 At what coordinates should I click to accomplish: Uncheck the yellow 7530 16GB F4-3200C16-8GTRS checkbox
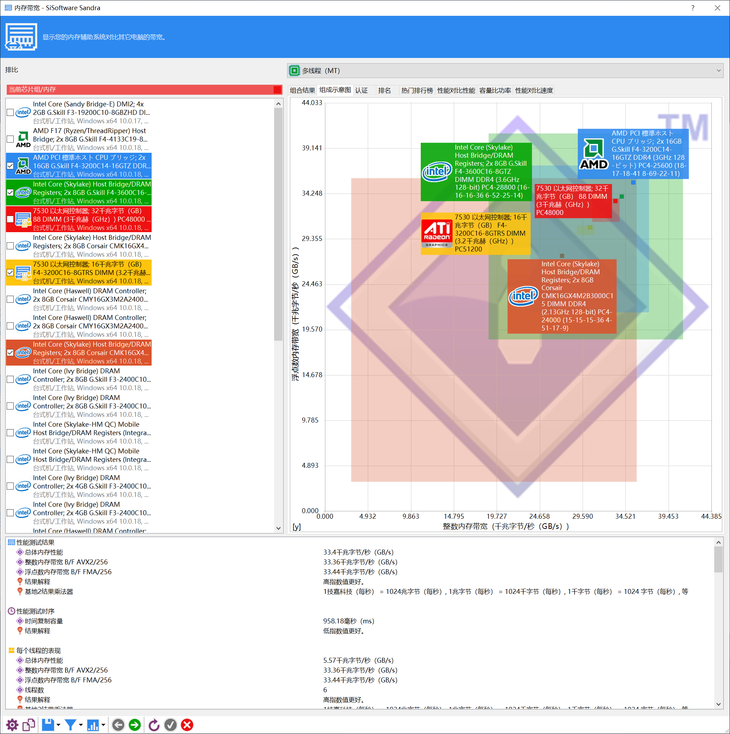coord(10,272)
